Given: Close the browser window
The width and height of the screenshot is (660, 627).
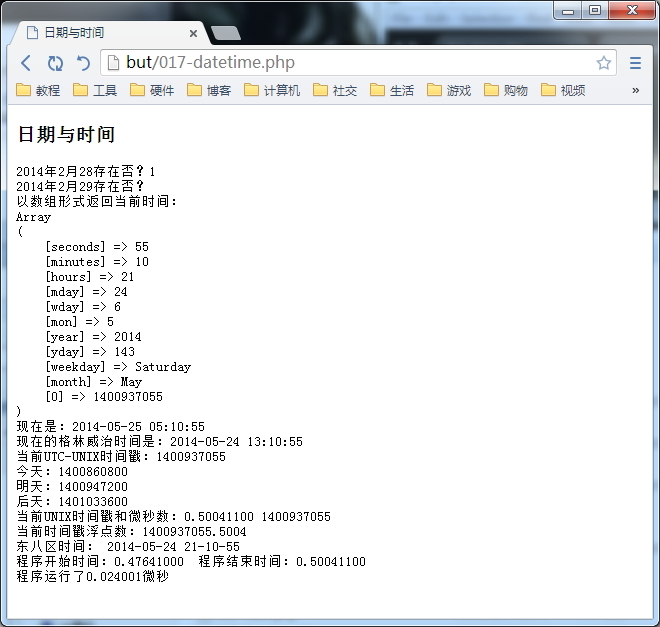Looking at the screenshot, I should click(x=632, y=11).
